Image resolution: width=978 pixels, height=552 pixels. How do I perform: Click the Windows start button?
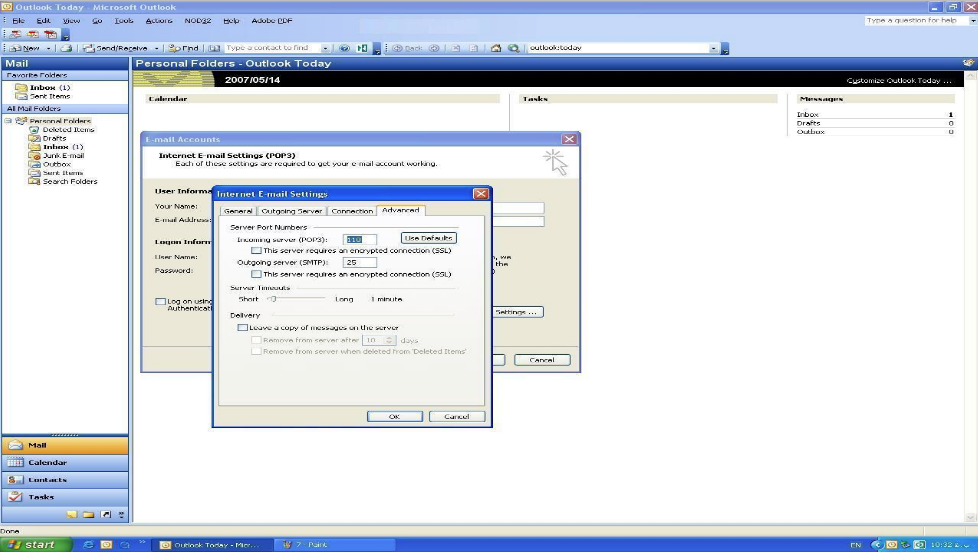pos(36,545)
